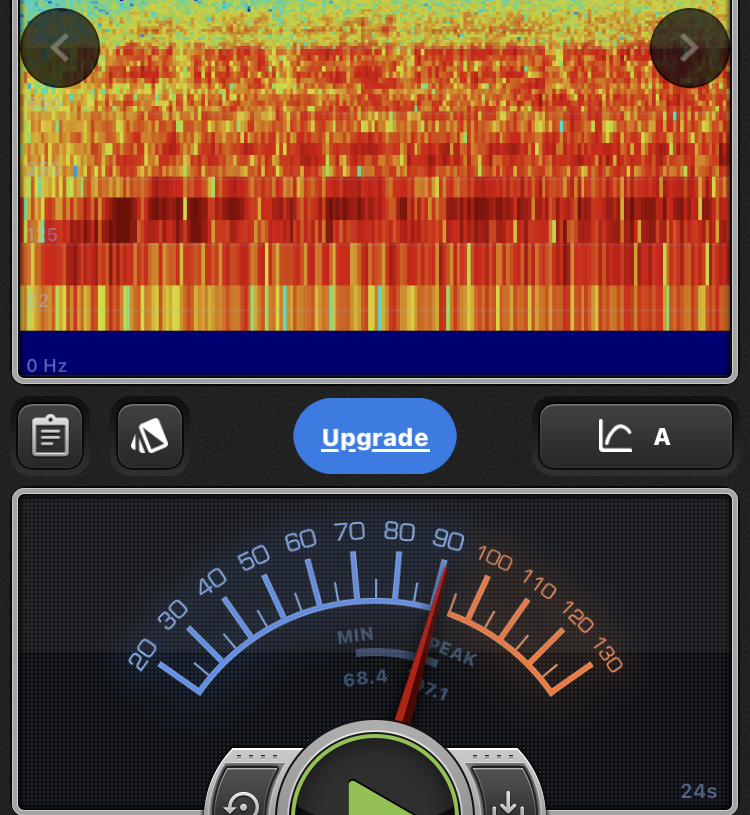The height and width of the screenshot is (815, 750).
Task: Click the 90 mark on gauge
Action: click(x=448, y=540)
